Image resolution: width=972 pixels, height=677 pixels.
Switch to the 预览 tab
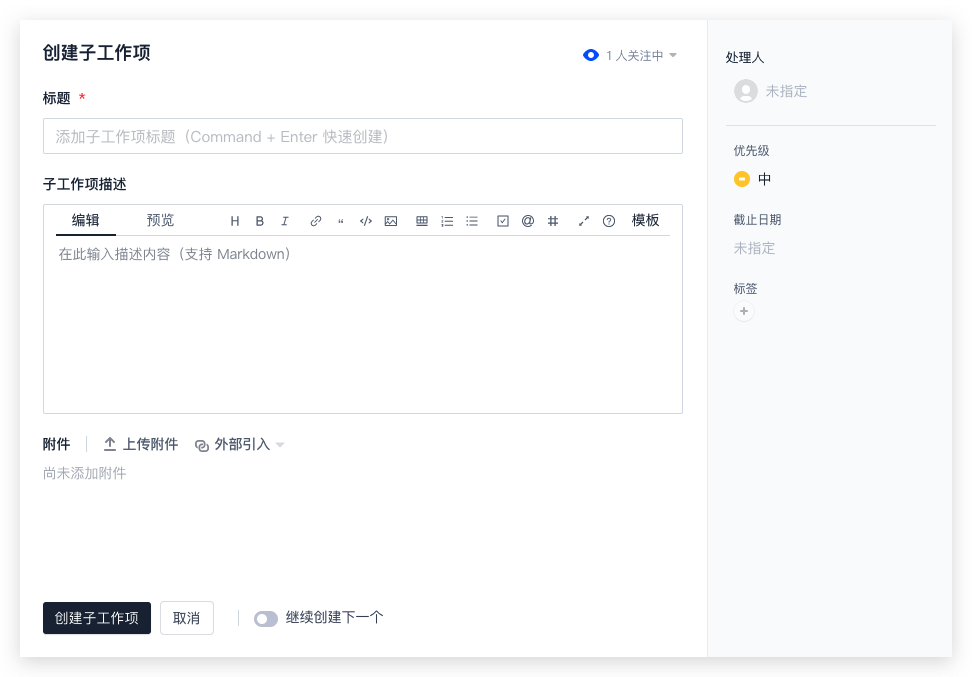[160, 221]
